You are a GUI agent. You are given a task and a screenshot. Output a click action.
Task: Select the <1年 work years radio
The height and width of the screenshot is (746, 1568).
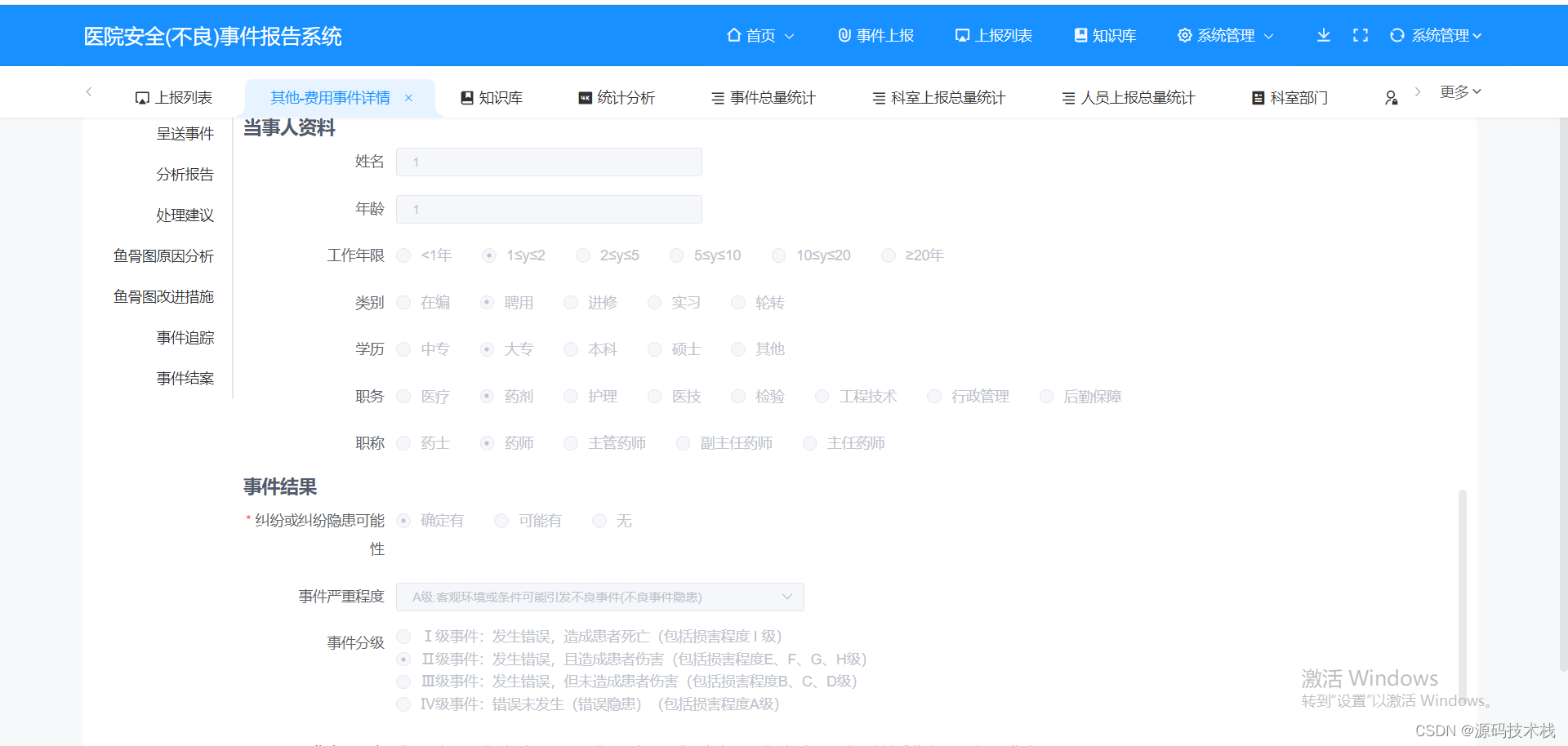coord(403,255)
